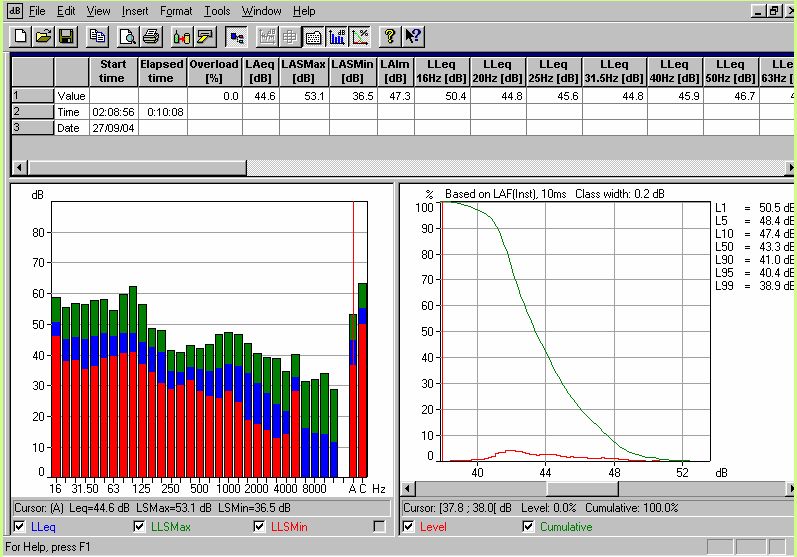Click the instrument data transfer icon
797x557 pixels.
(x=181, y=37)
